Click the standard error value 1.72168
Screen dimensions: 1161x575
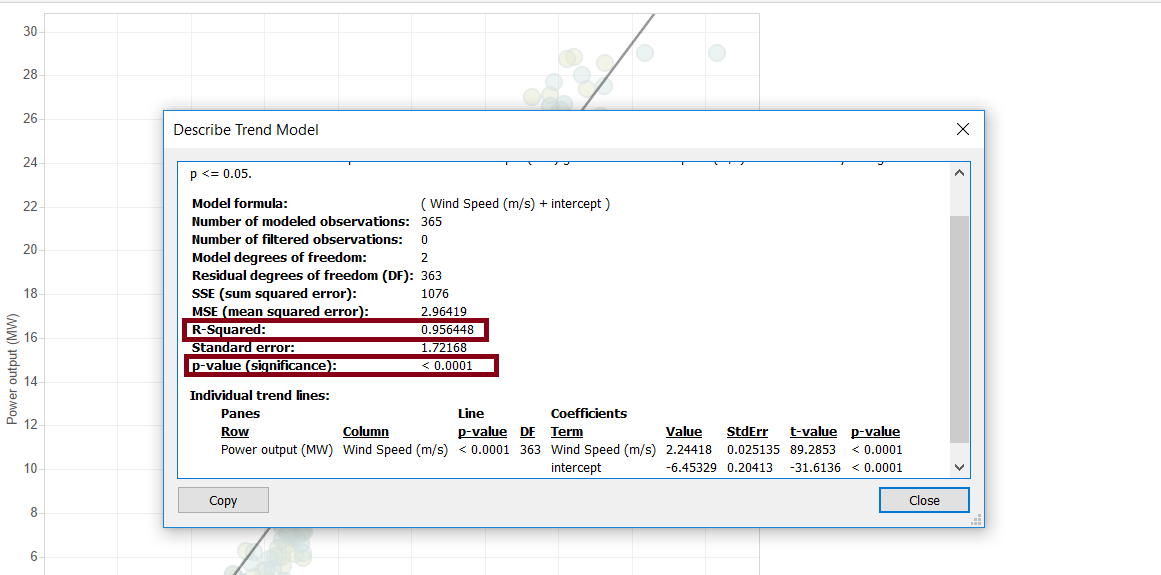tap(444, 347)
